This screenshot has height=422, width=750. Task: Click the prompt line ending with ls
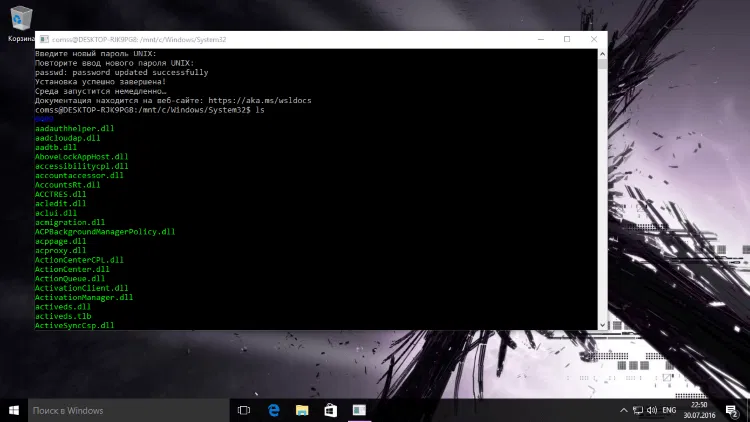150,110
